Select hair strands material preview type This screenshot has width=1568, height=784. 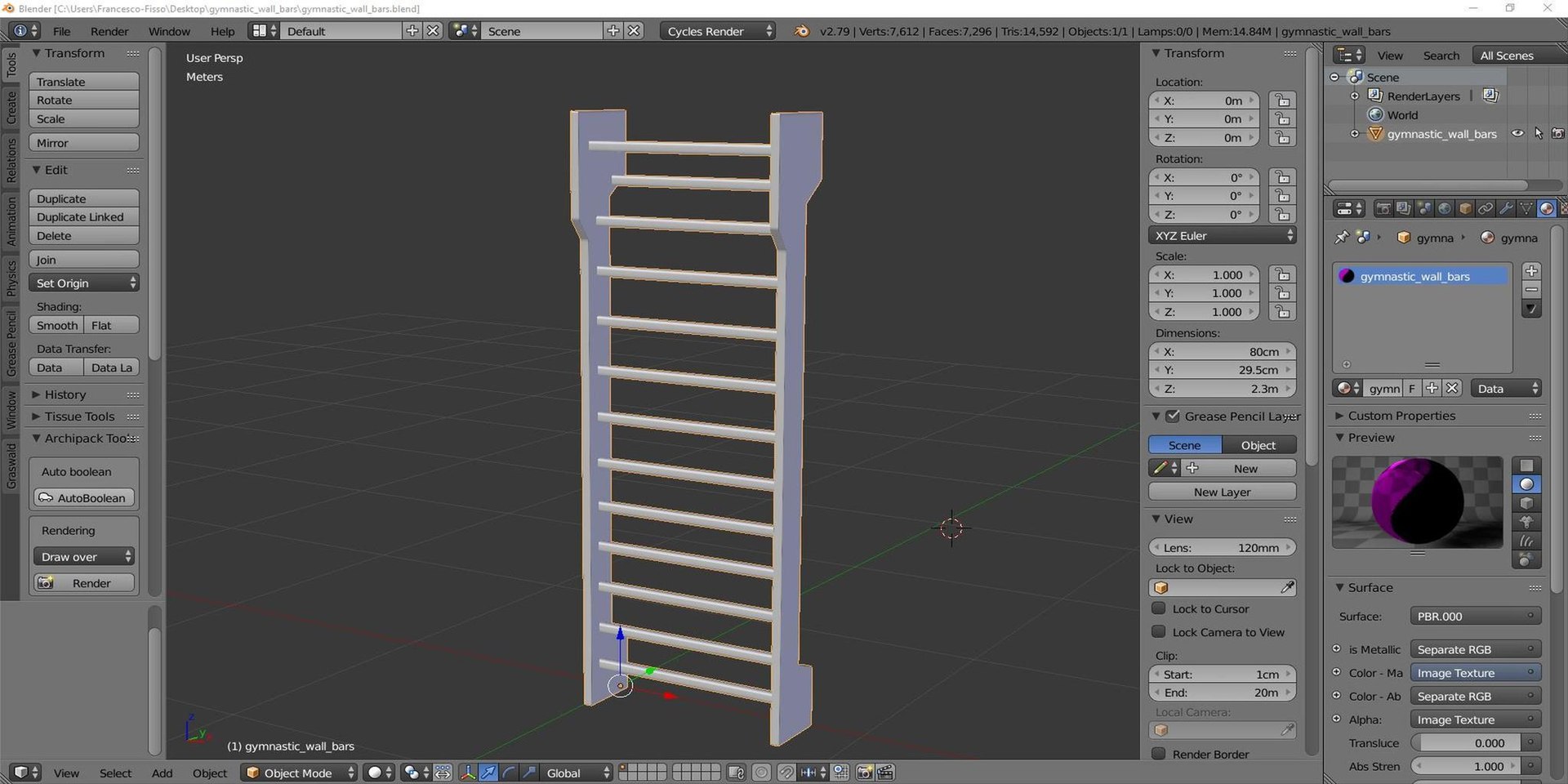1526,541
